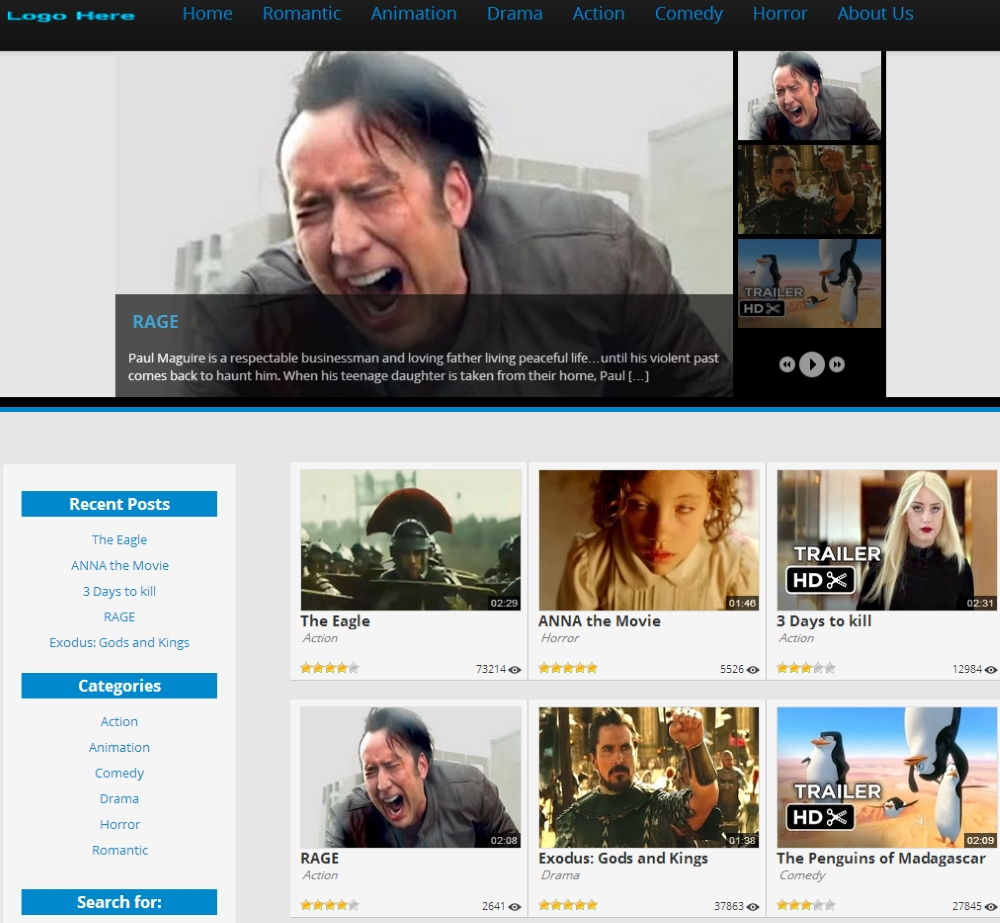Open the Home menu item
Image resolution: width=1000 pixels, height=923 pixels.
[x=207, y=13]
